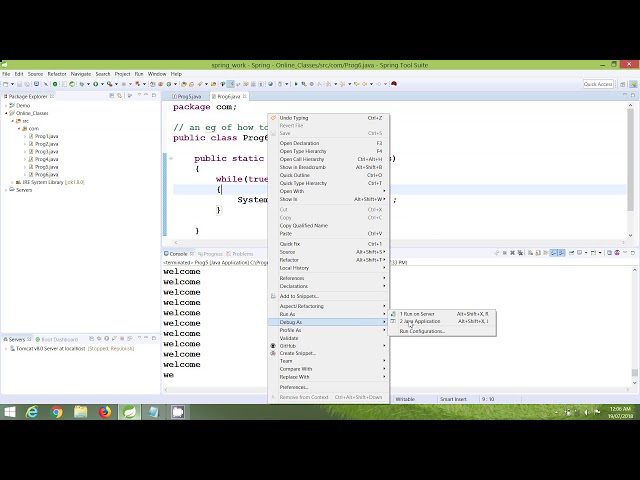Switch to Prog5.java editor tab
The image size is (640, 480).
point(189,97)
